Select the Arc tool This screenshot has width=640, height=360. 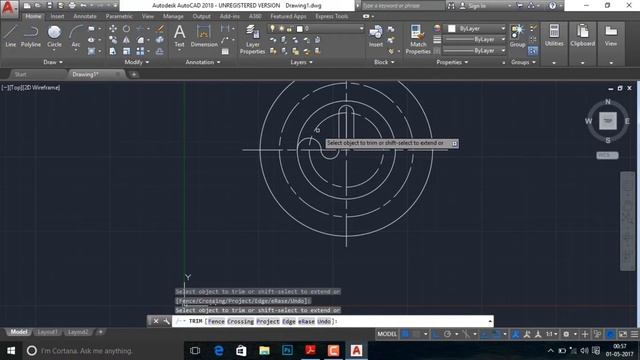[76, 36]
